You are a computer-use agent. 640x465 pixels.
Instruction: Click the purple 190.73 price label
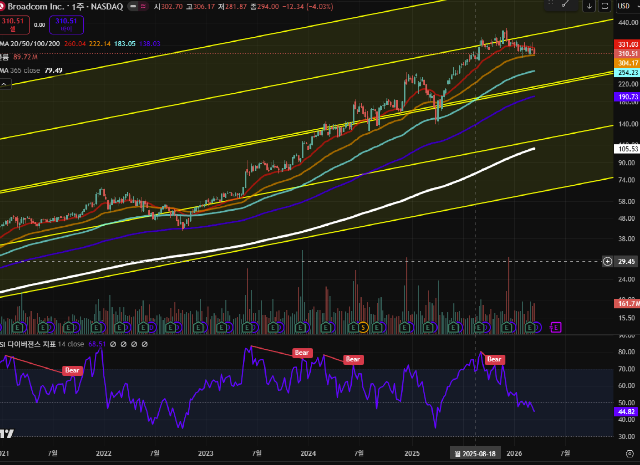point(627,96)
